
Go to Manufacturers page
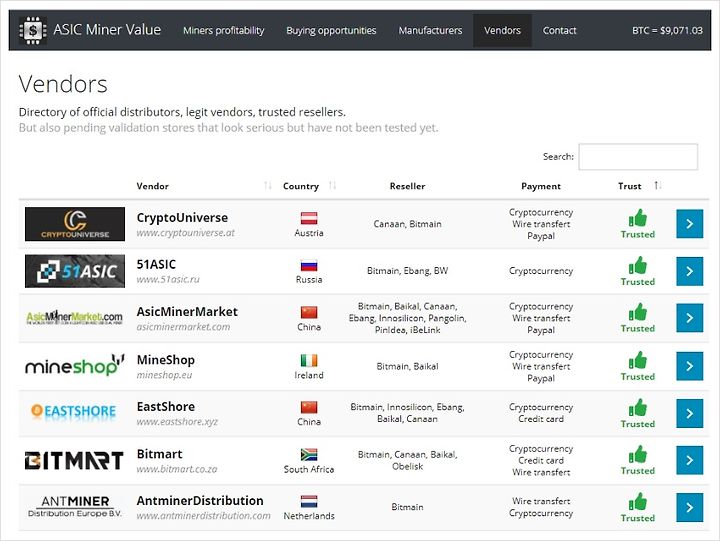click(430, 30)
